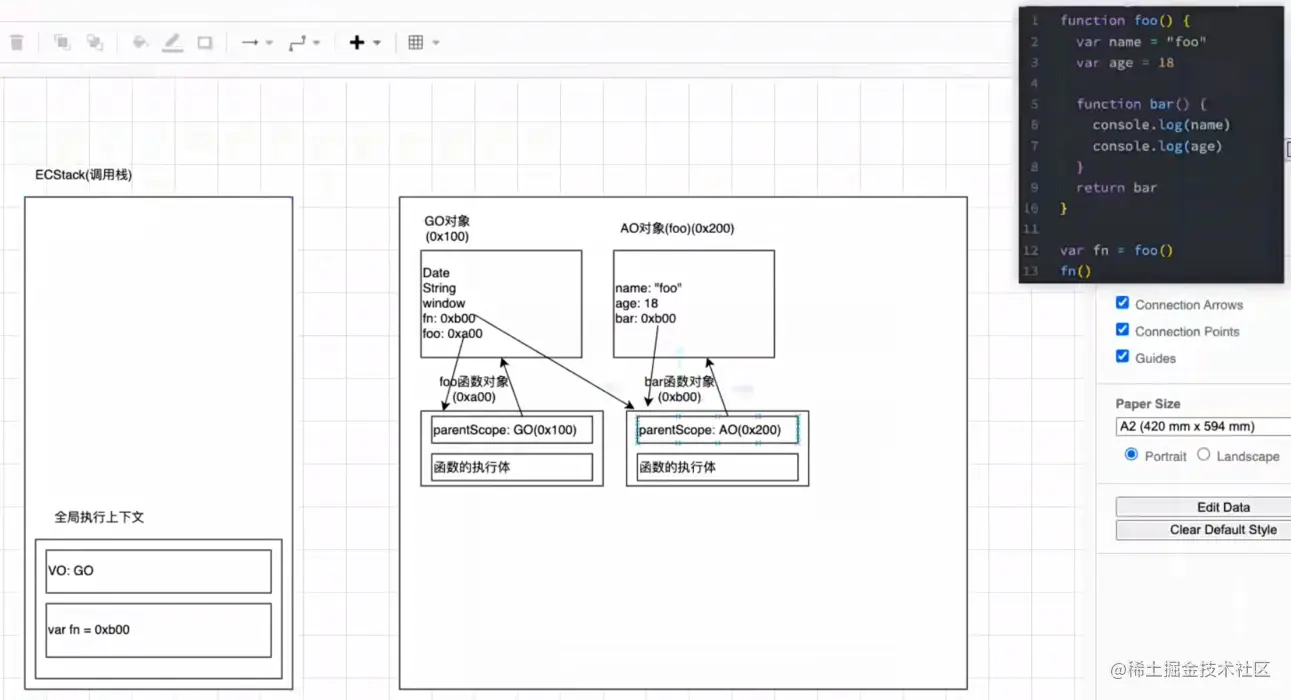The image size is (1291, 700).
Task: Uncheck the Connection Arrows checkbox
Action: [x=1122, y=303]
